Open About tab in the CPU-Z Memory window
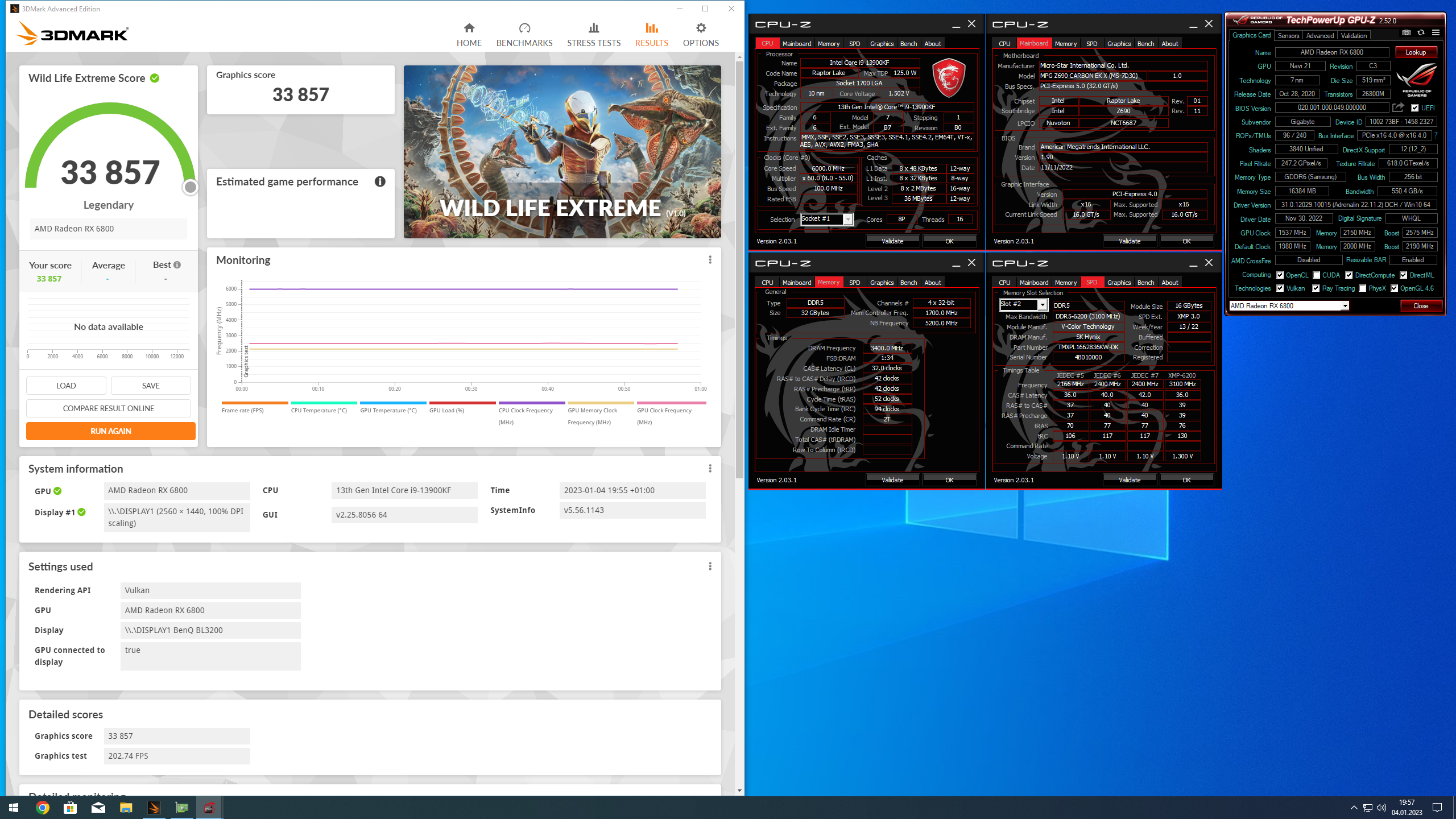Image resolution: width=1456 pixels, height=819 pixels. pyautogui.click(x=932, y=283)
